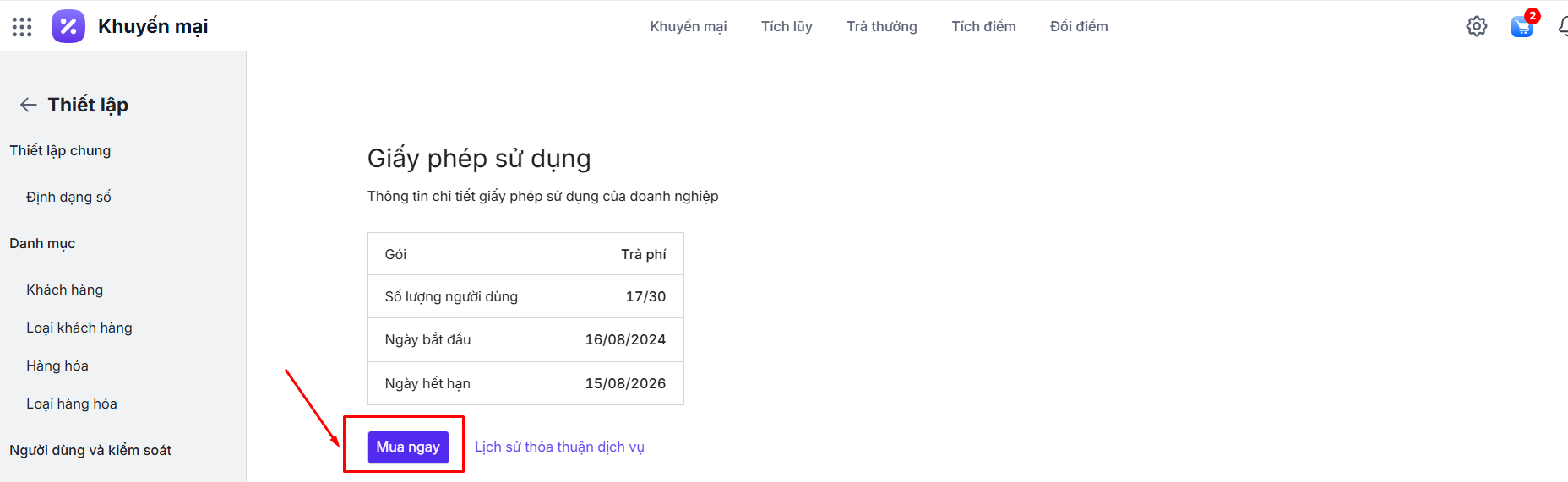Open the settings gear icon
This screenshot has height=482, width=1568.
(1476, 26)
